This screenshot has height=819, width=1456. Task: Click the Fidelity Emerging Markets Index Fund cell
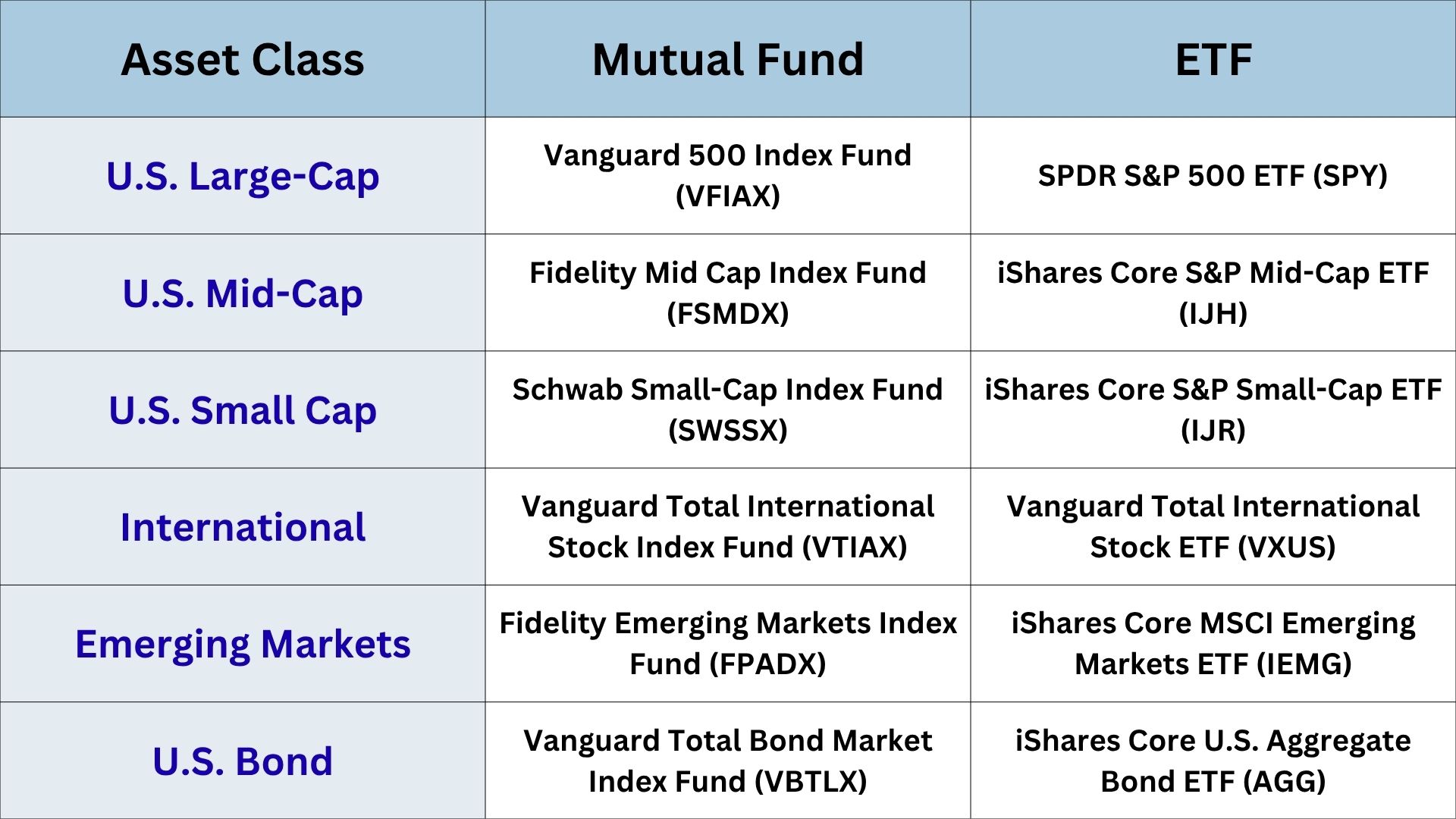[x=728, y=644]
